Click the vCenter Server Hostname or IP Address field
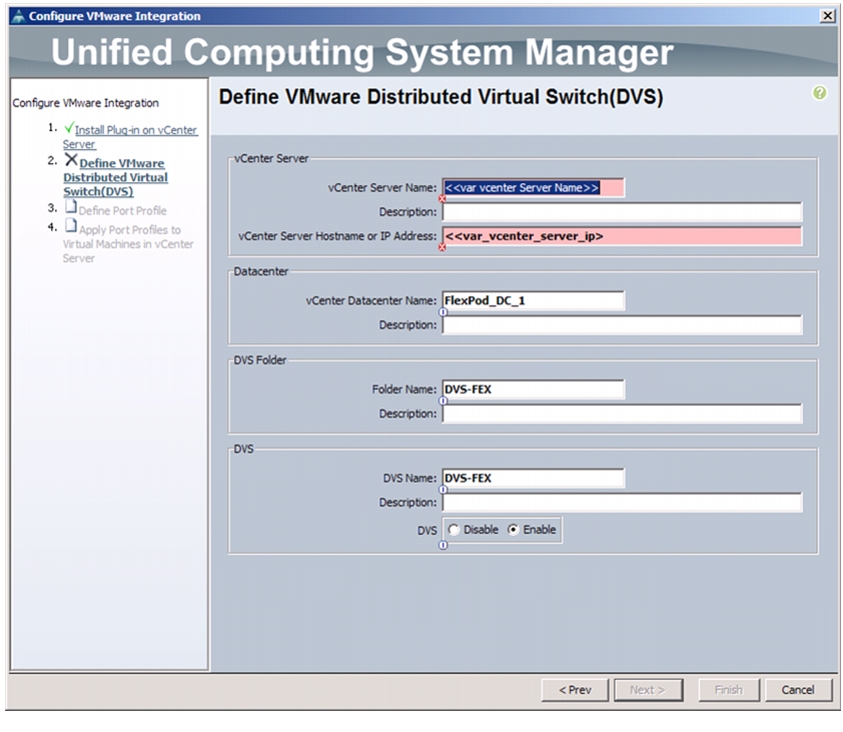 622,236
